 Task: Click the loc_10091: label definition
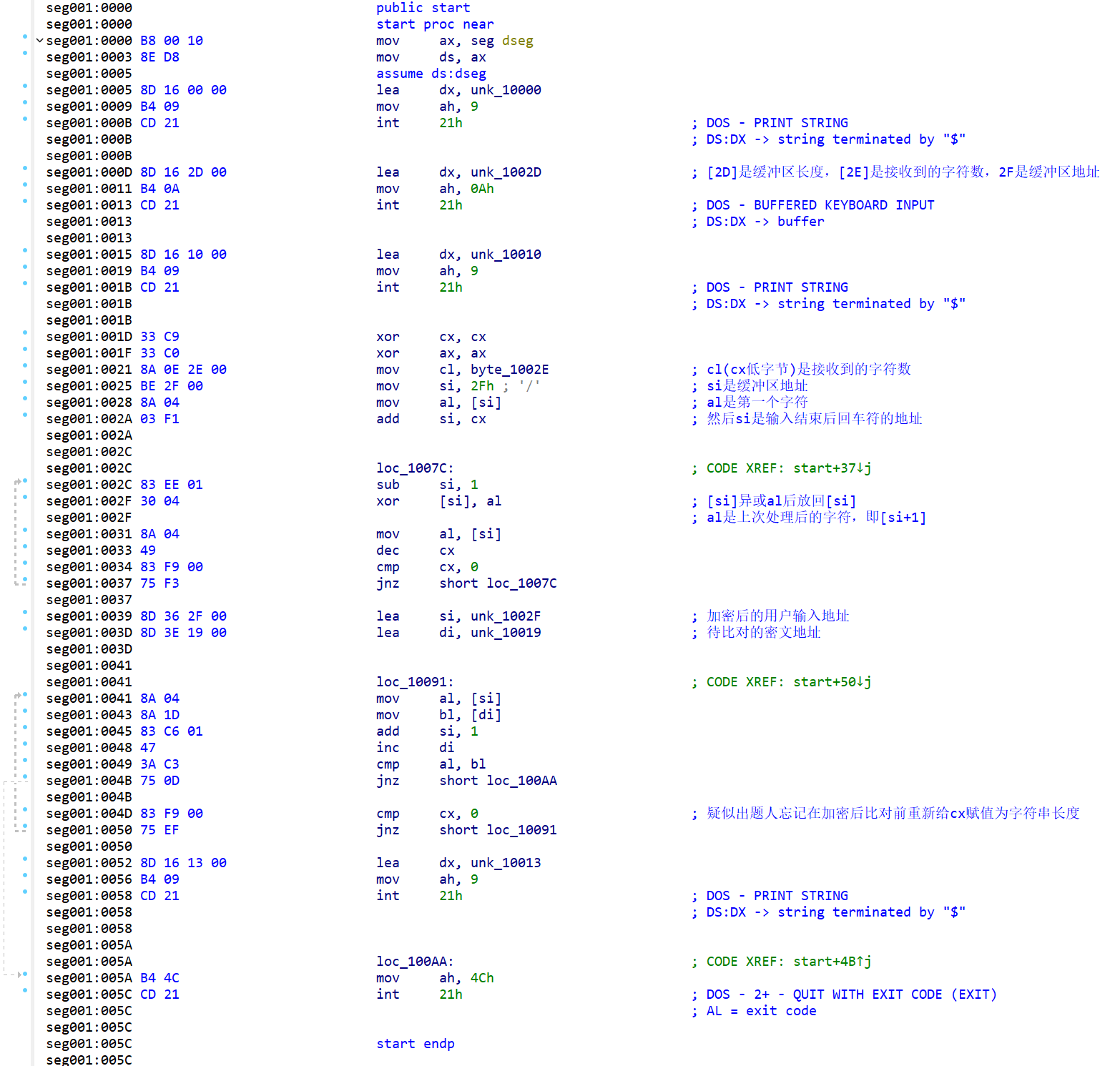point(415,682)
